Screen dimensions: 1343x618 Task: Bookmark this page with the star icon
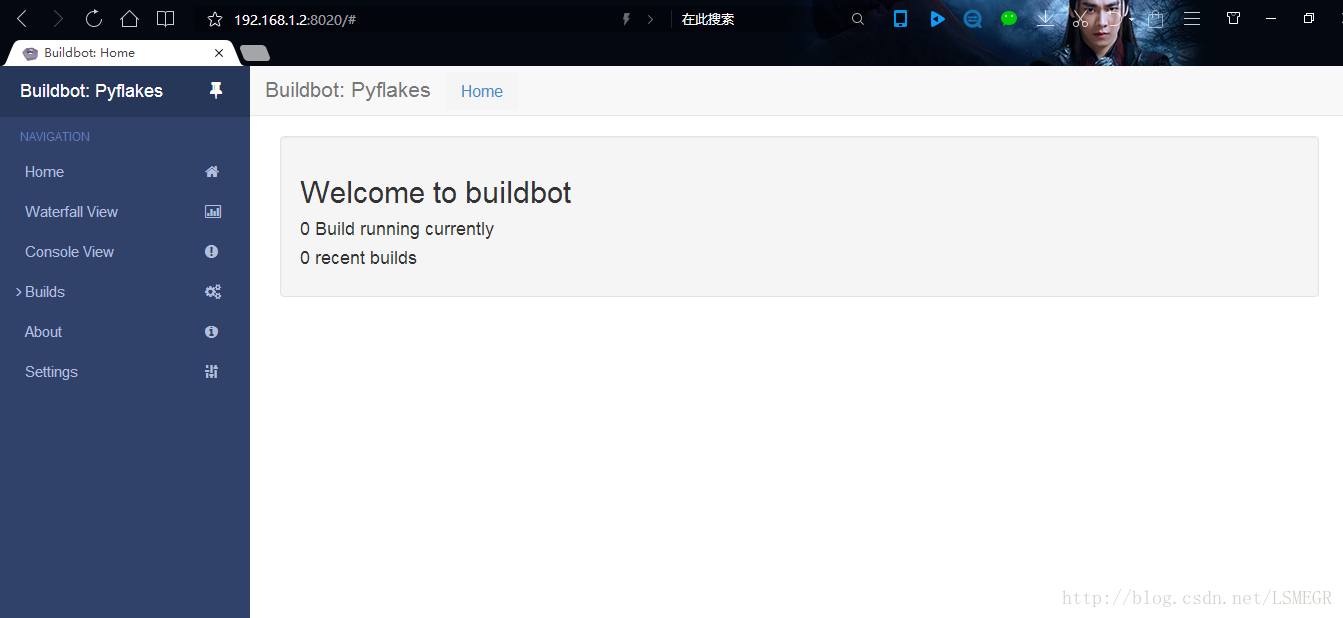click(214, 19)
